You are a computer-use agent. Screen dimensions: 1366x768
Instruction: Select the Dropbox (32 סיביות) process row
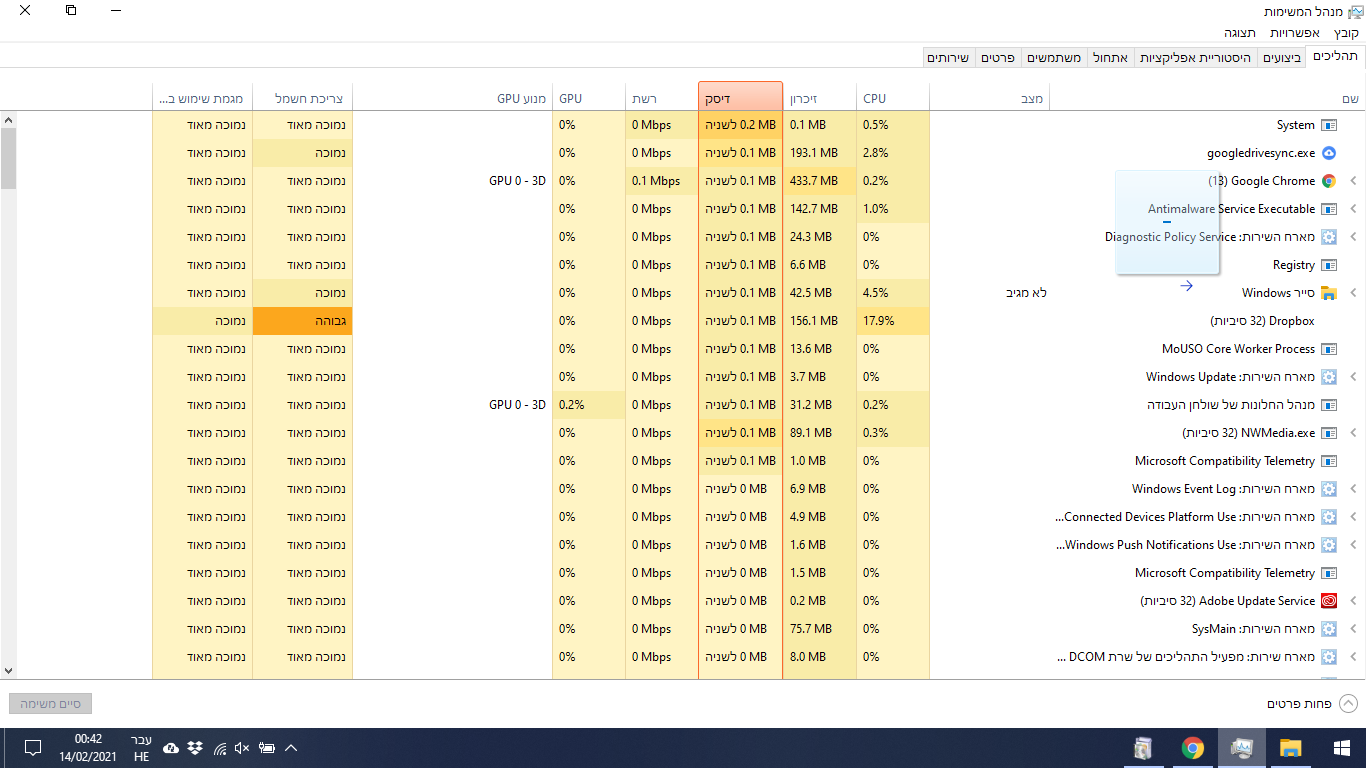683,321
